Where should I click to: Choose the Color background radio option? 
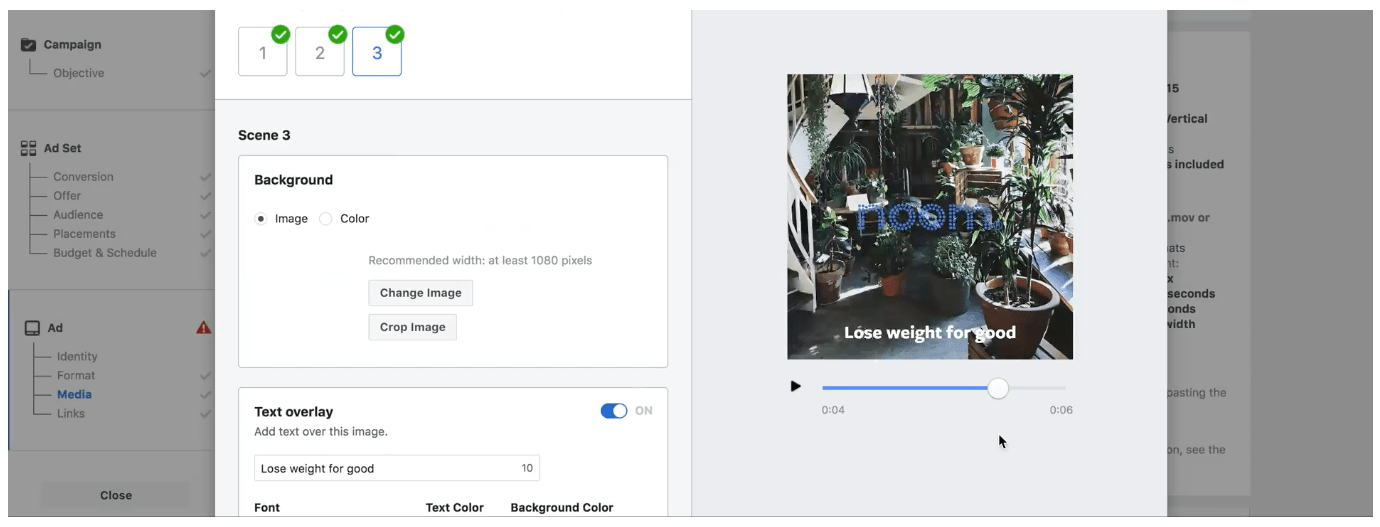point(326,219)
